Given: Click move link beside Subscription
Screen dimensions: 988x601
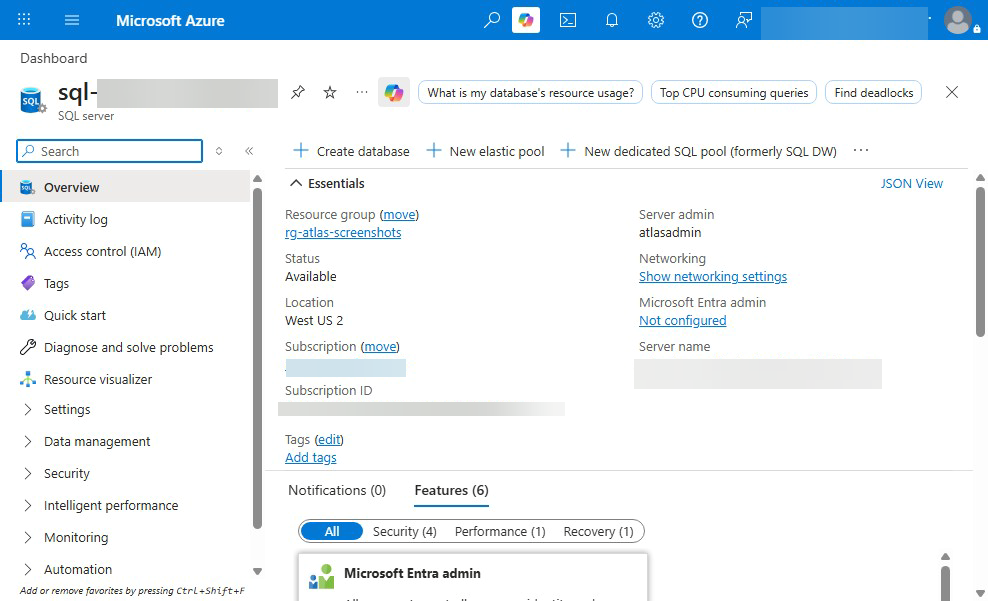Looking at the screenshot, I should (x=380, y=346).
